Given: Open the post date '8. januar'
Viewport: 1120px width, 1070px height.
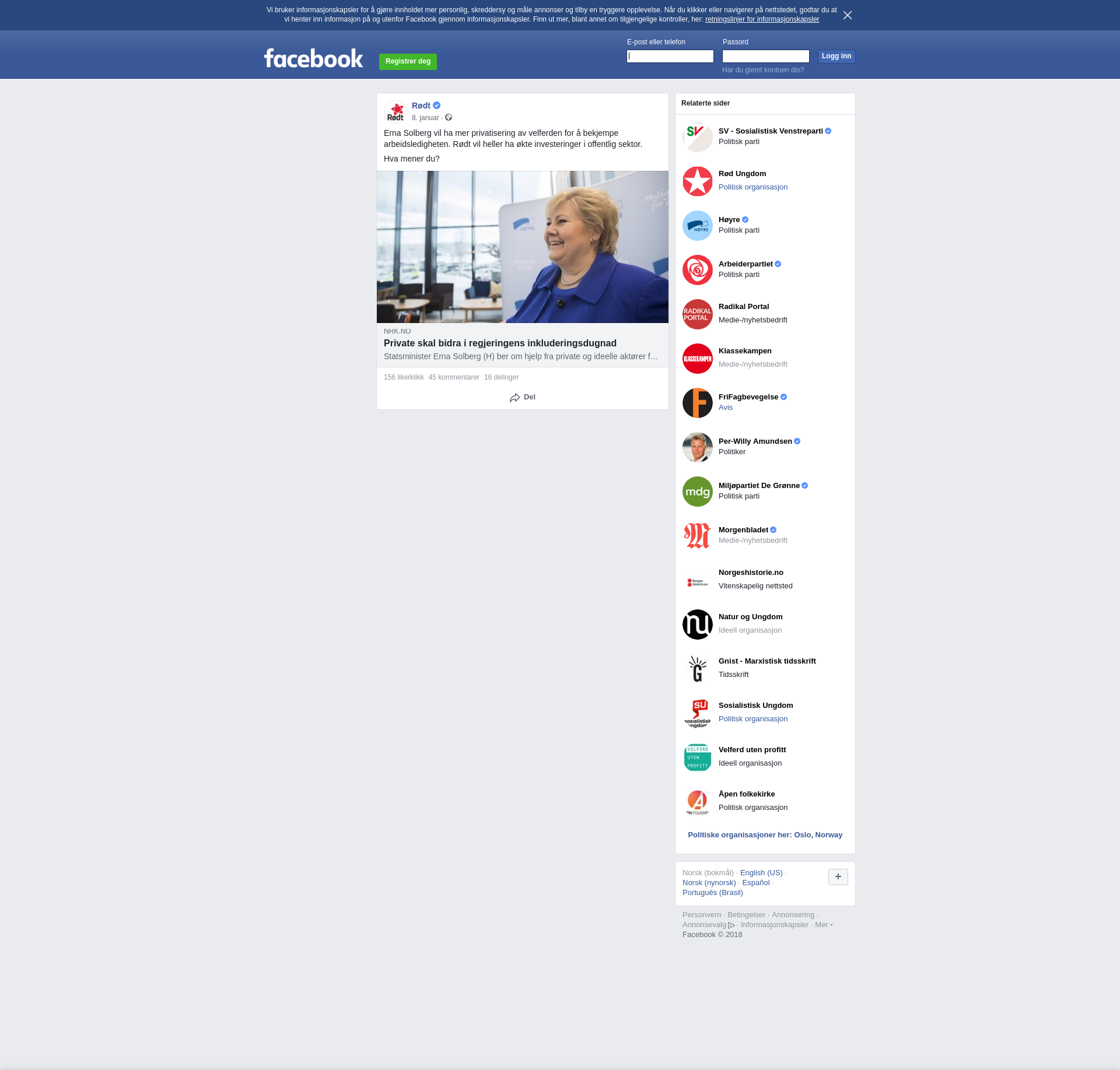Looking at the screenshot, I should (x=425, y=118).
